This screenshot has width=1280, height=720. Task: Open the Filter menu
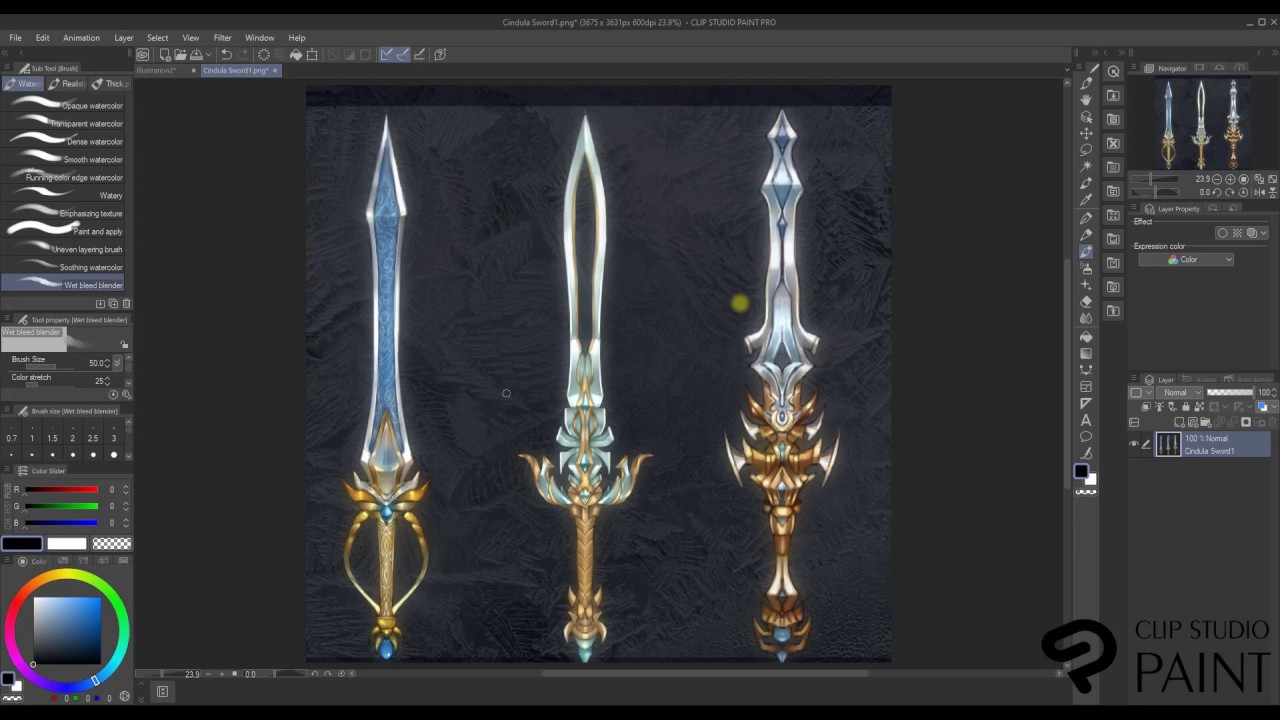tap(222, 38)
